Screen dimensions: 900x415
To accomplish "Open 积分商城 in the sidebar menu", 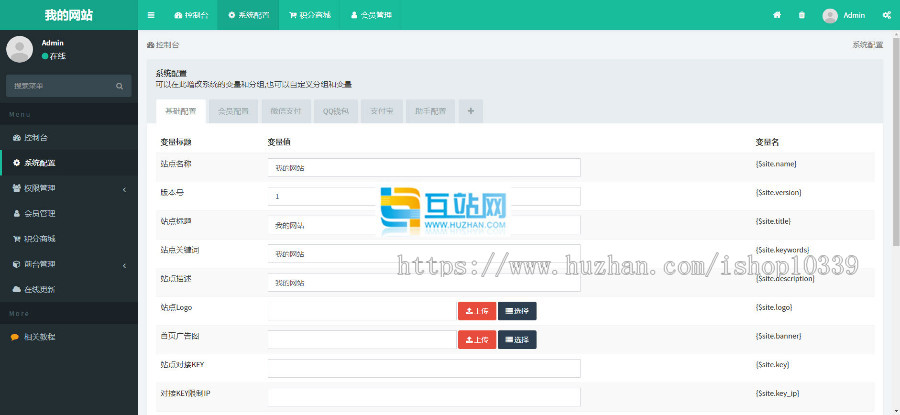I will pyautogui.click(x=69, y=239).
